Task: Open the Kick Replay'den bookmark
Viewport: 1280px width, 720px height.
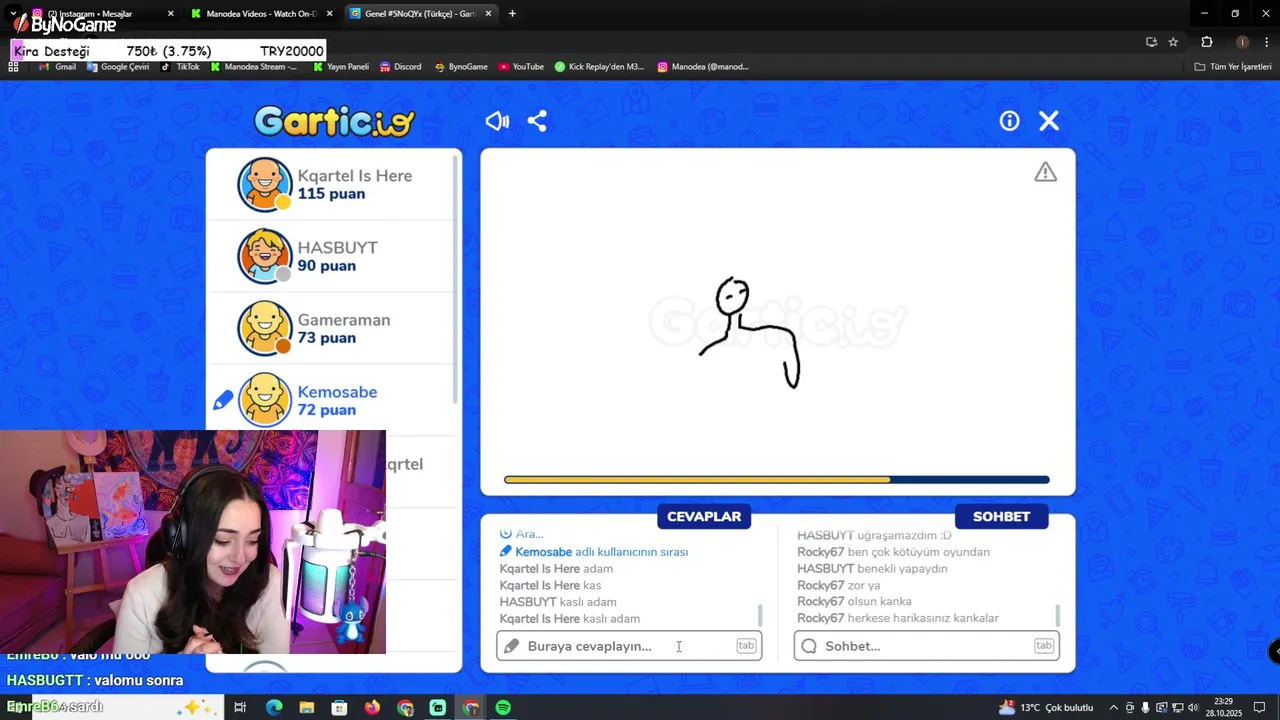Action: point(600,67)
